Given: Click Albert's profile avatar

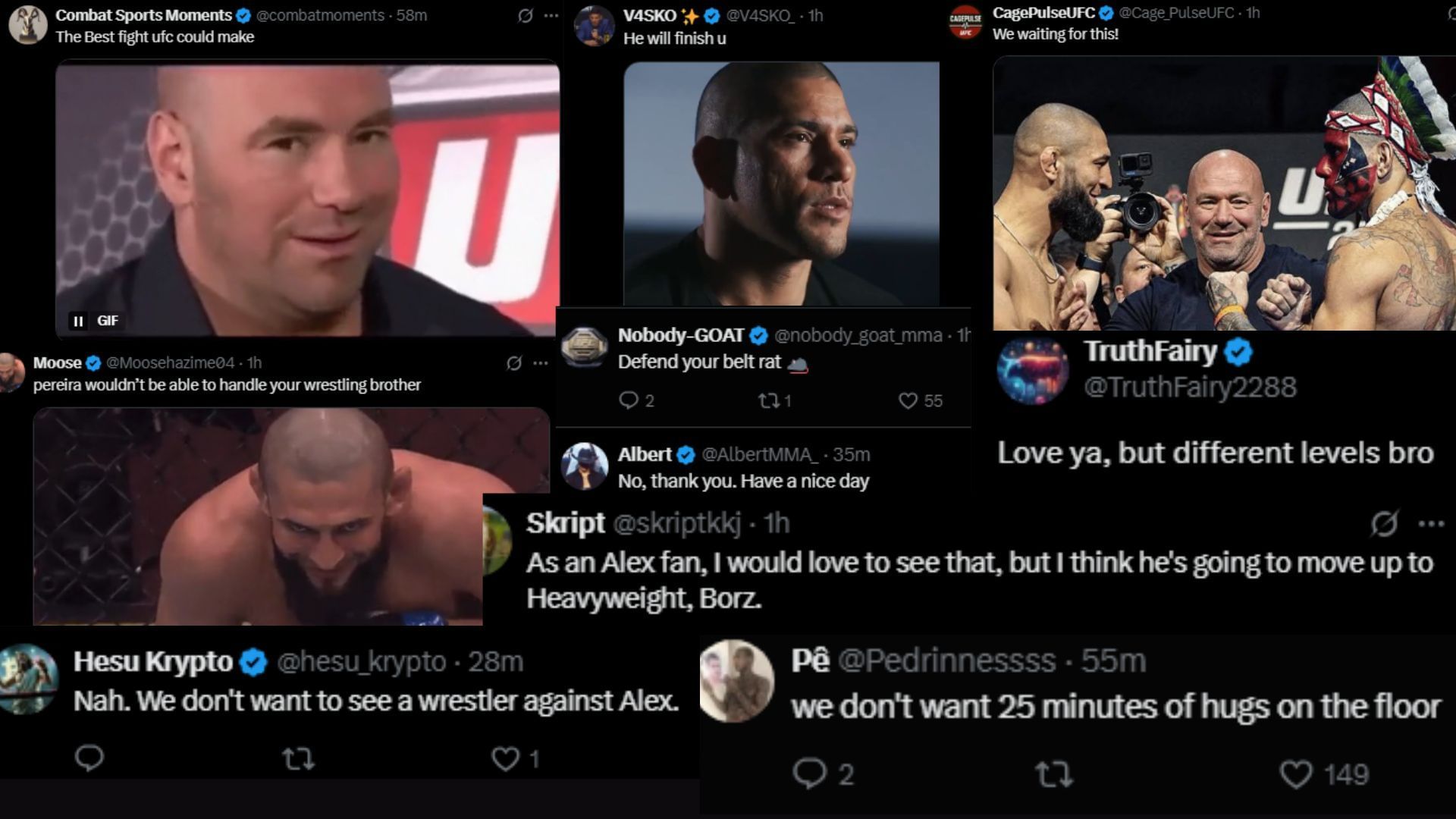Looking at the screenshot, I should pos(584,466).
